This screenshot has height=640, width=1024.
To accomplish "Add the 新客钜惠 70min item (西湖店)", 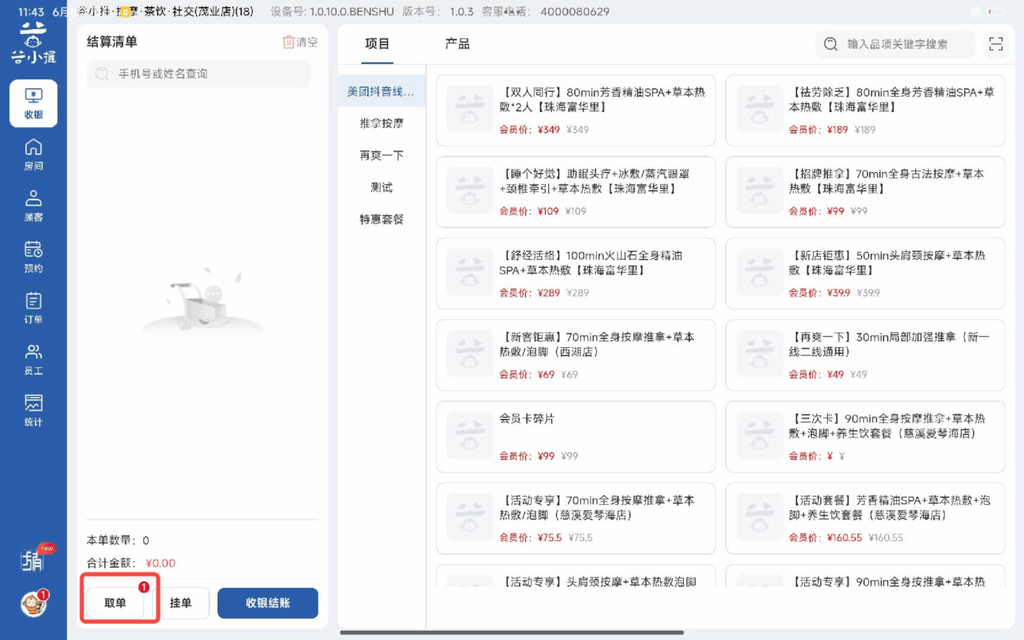I will [575, 355].
